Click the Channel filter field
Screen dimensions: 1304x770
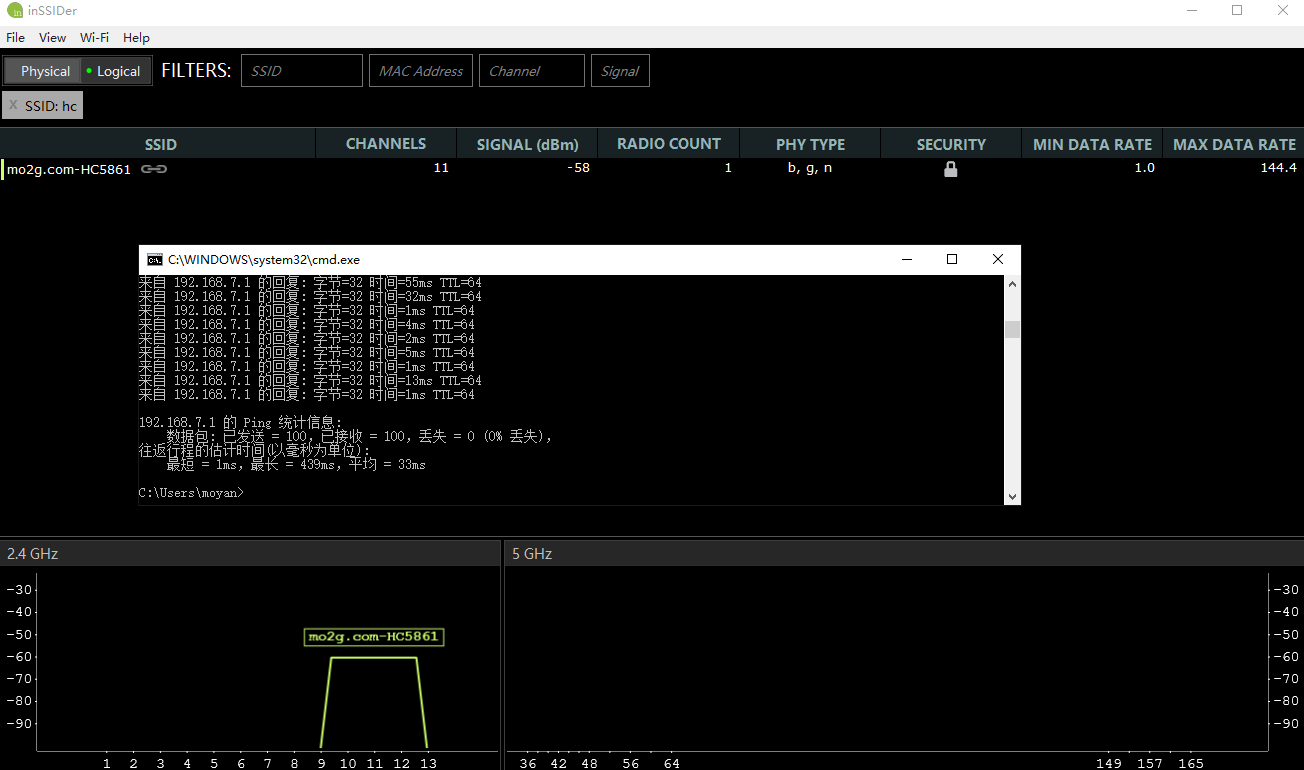pos(532,71)
